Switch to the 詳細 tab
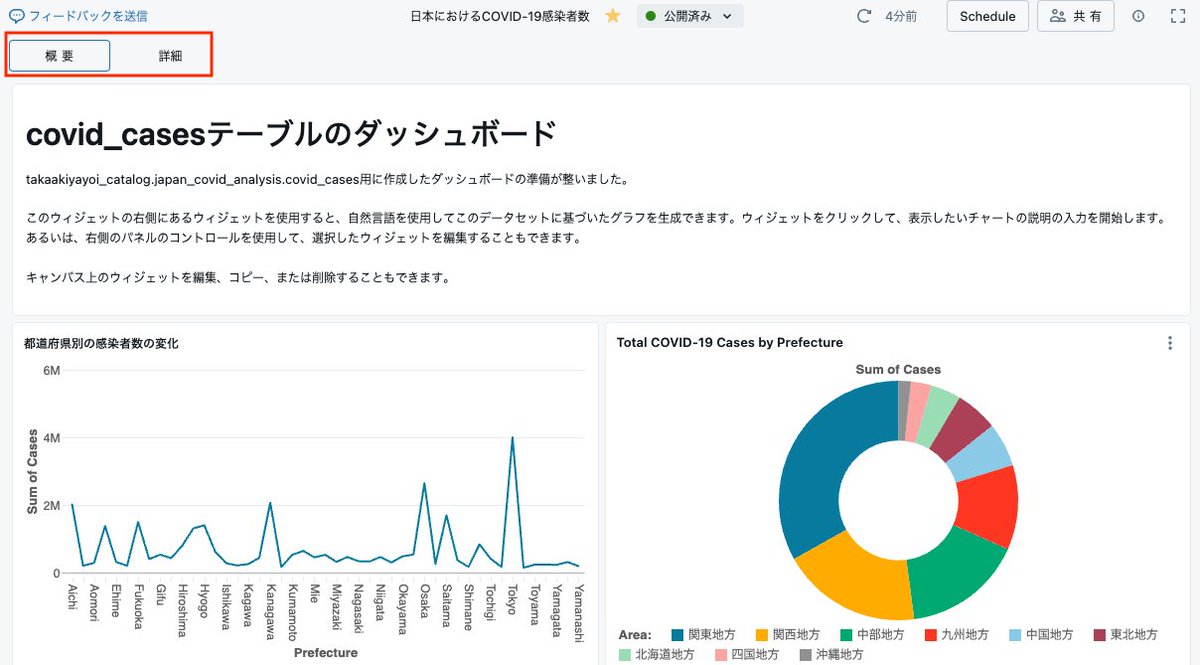This screenshot has height=665, width=1200. pos(172,55)
